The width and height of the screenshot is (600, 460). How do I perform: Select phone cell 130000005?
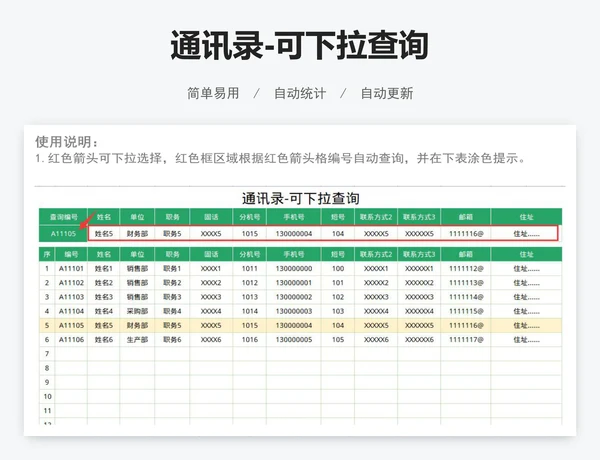point(294,339)
